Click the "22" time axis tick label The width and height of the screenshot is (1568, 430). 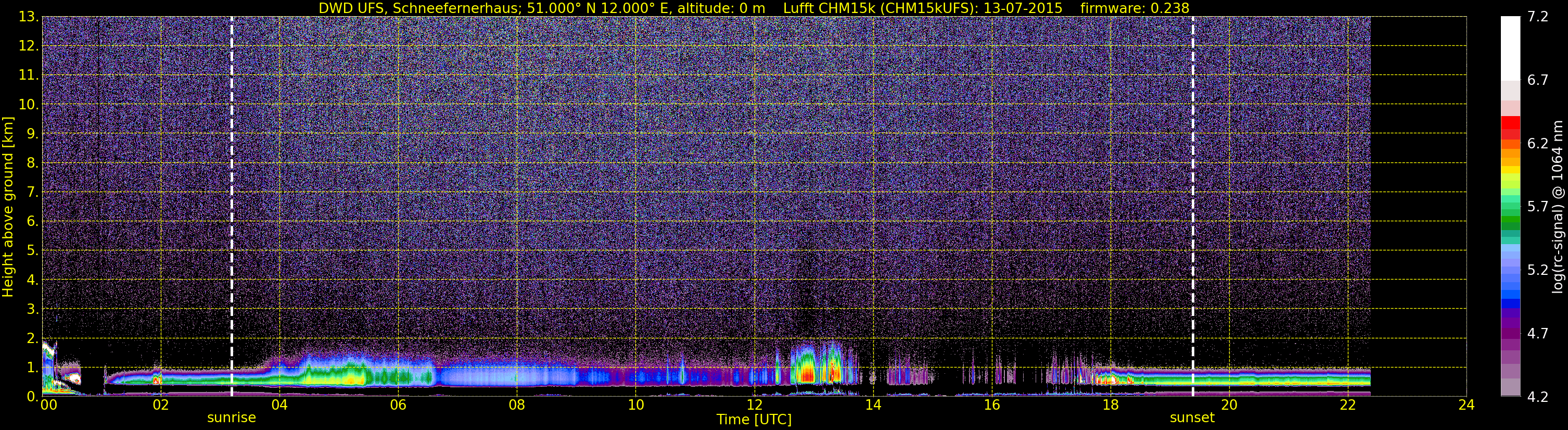(x=1348, y=406)
